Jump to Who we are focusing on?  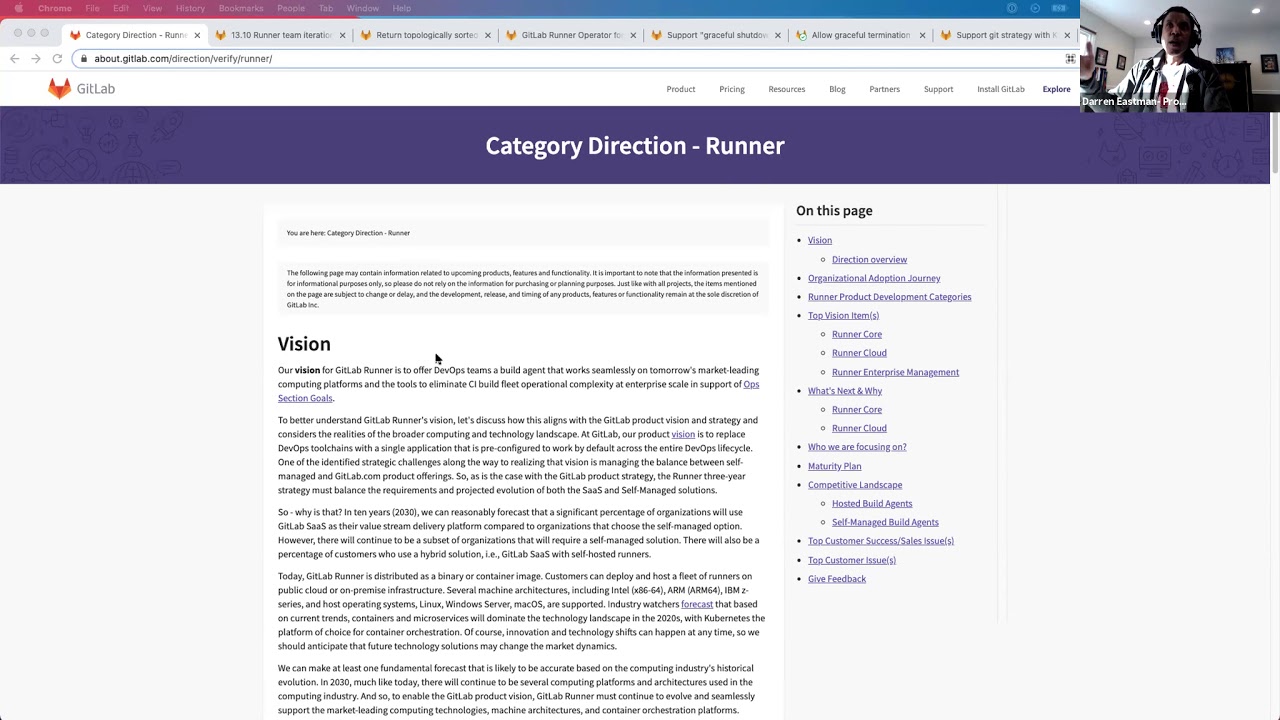857,447
